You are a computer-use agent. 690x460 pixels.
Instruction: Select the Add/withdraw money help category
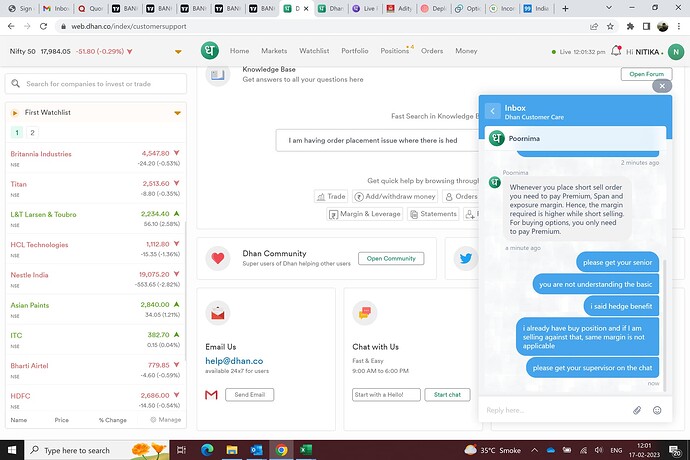[x=395, y=196]
